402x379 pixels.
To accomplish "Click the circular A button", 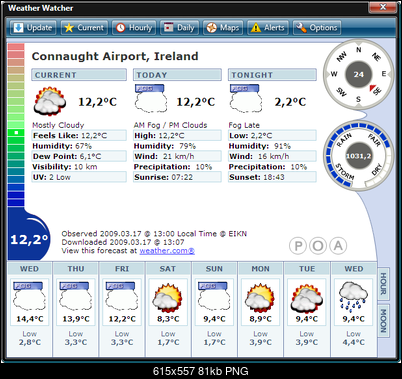I will [x=338, y=246].
